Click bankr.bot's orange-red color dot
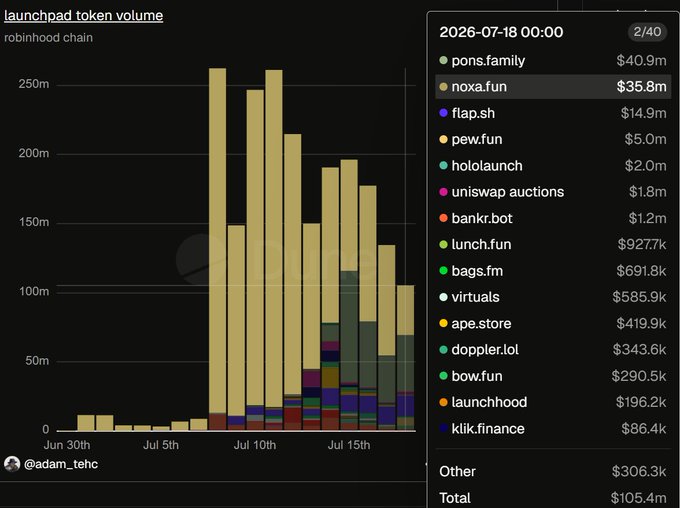Image resolution: width=680 pixels, height=508 pixels. click(x=443, y=218)
